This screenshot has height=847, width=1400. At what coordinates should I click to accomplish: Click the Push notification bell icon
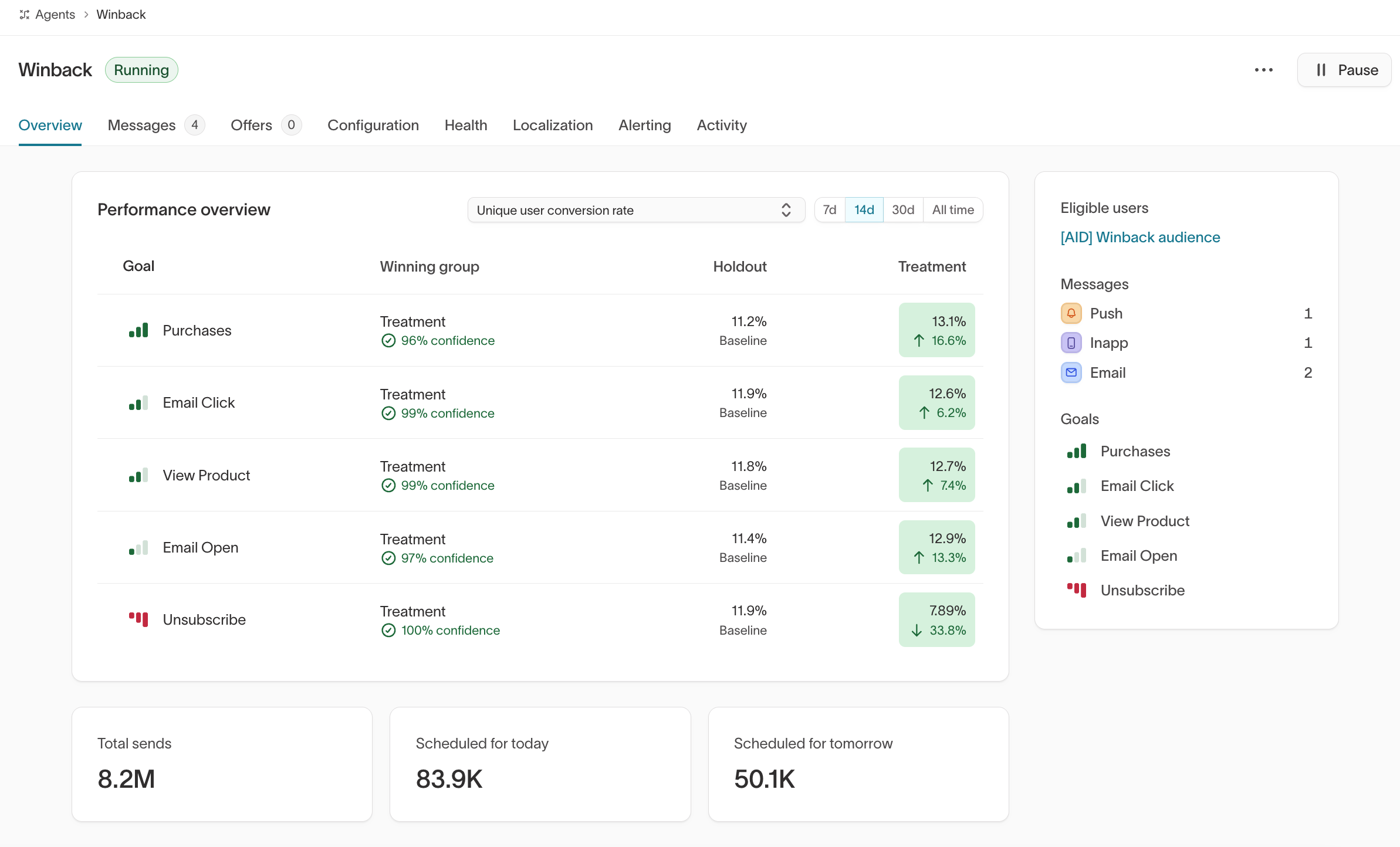pyautogui.click(x=1071, y=313)
